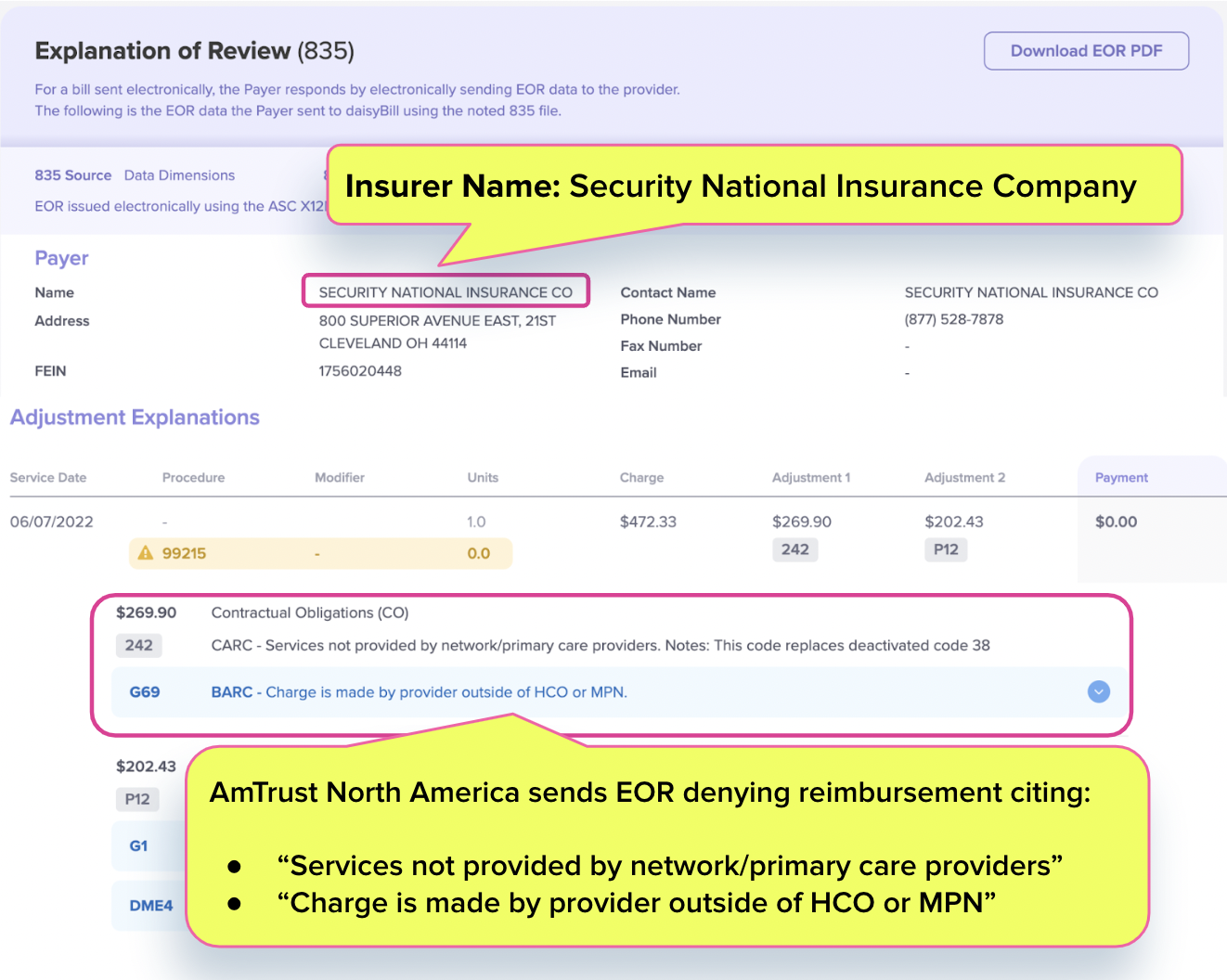Screen dimensions: 1227x980
Task: Click the DME4 code row
Action: [150, 905]
